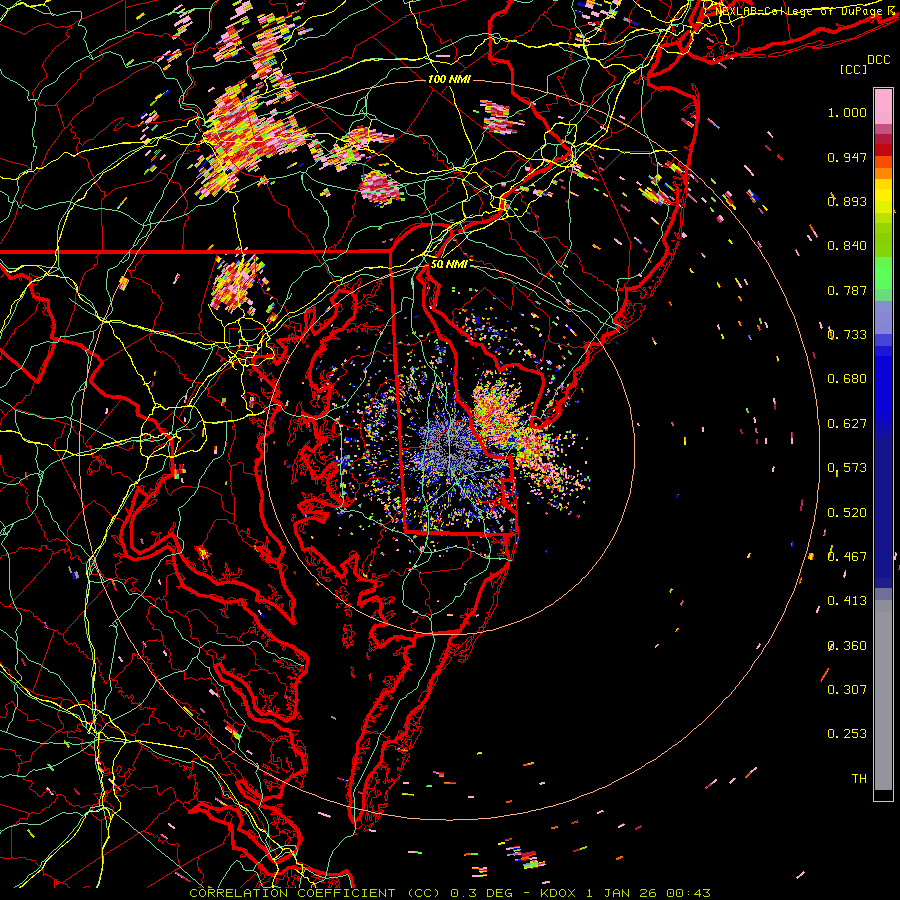The image size is (900, 900).
Task: Click the 0.680 scale value
Action: point(847,379)
